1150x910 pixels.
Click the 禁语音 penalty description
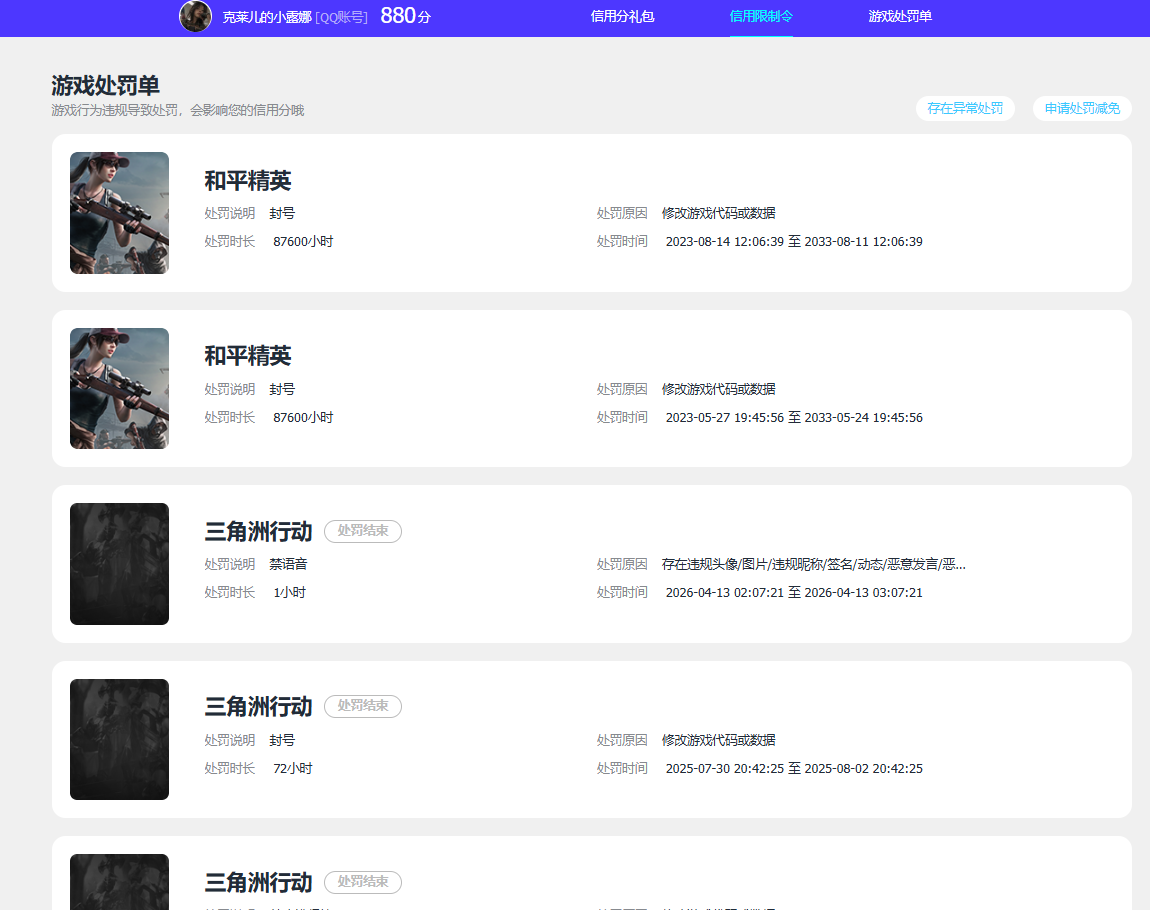(x=288, y=564)
